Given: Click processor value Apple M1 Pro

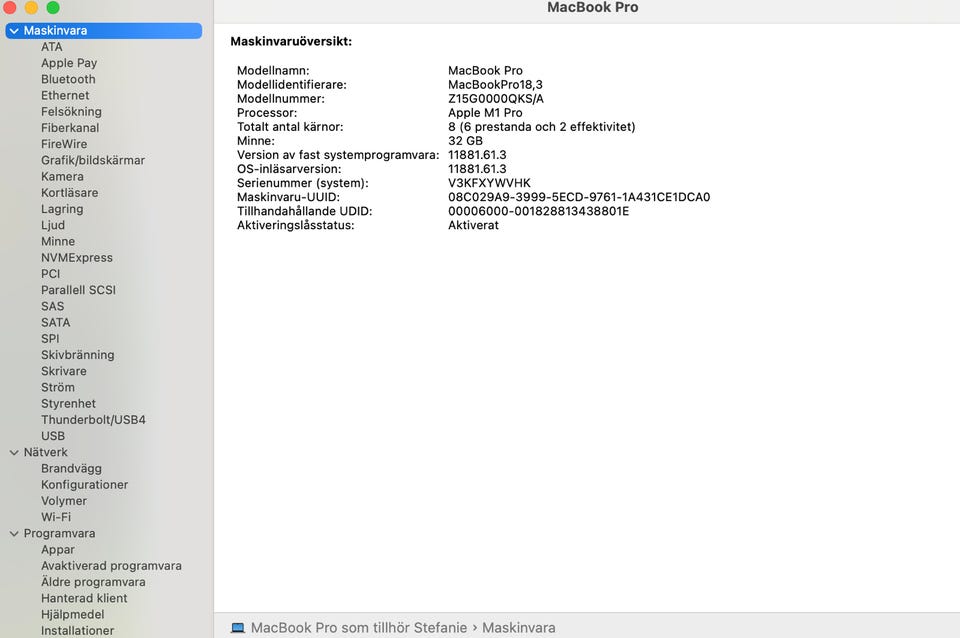Looking at the screenshot, I should click(485, 113).
